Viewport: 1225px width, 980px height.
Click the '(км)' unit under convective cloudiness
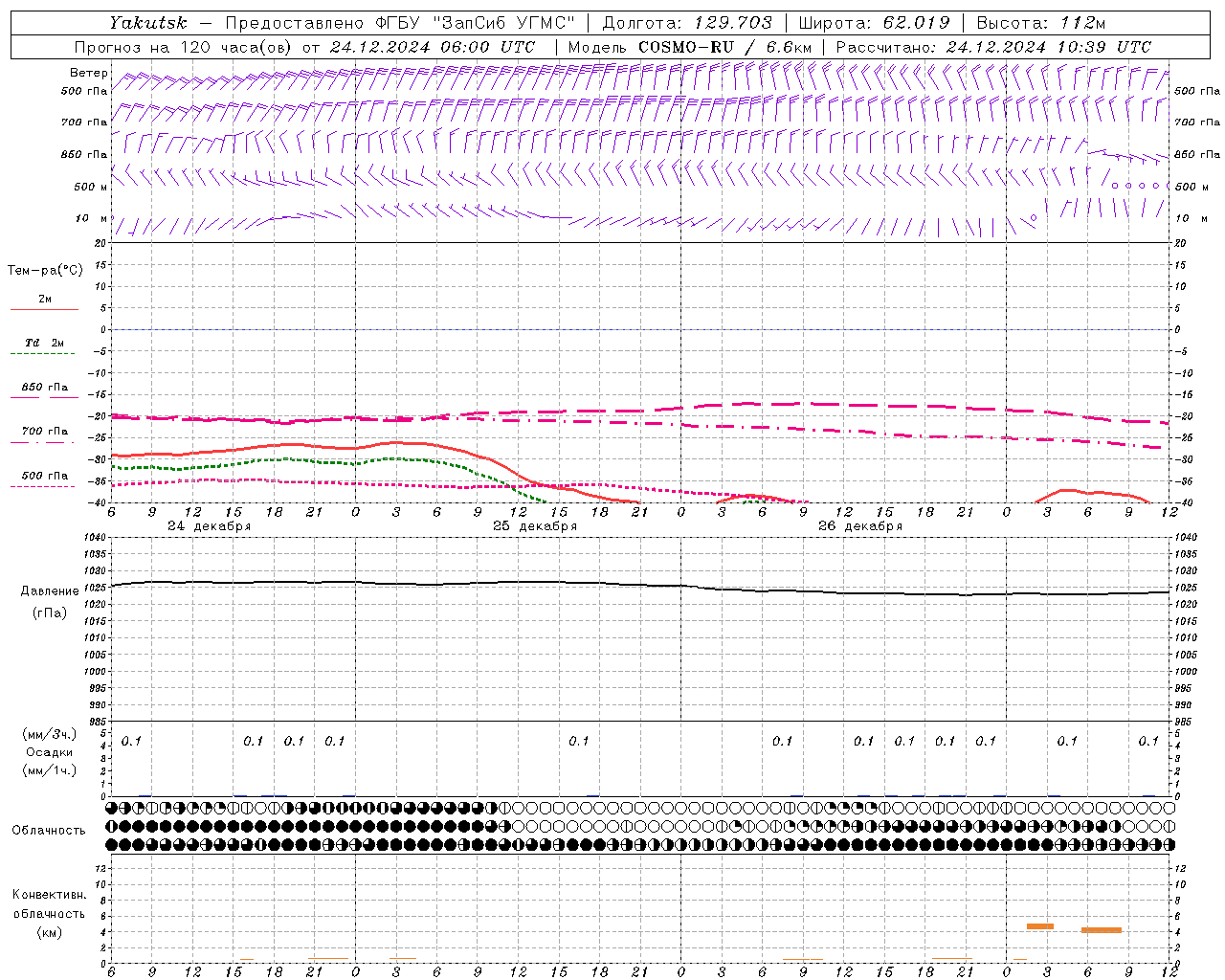(x=50, y=932)
